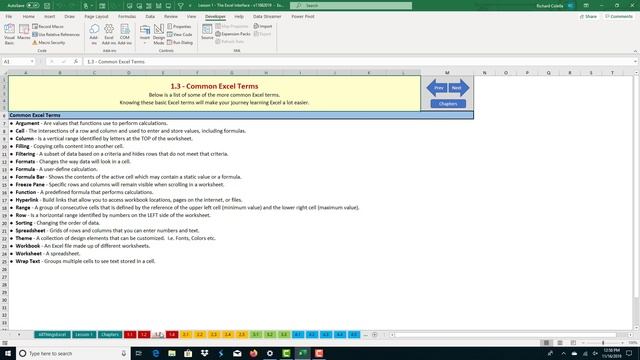
Task: Select column M header
Action: (447, 73)
